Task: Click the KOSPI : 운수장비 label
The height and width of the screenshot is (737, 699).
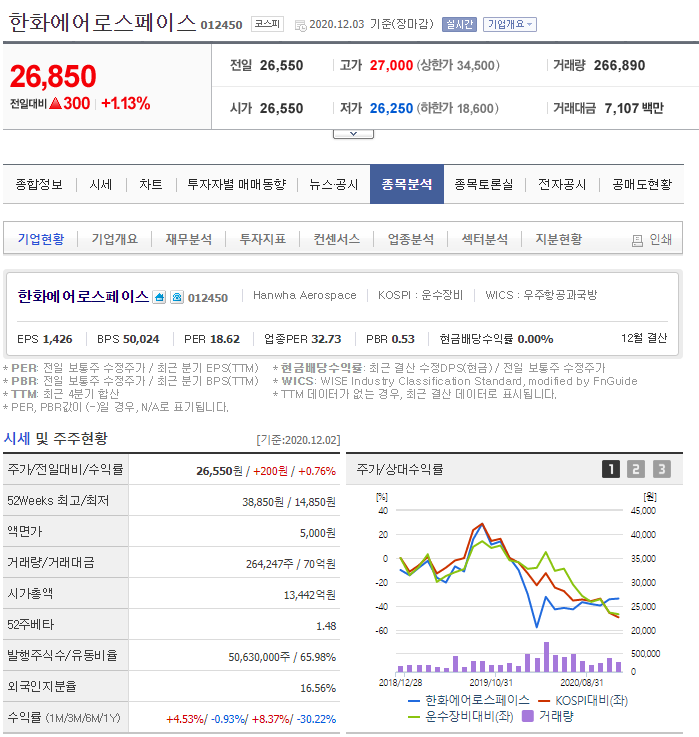Action: (420, 295)
